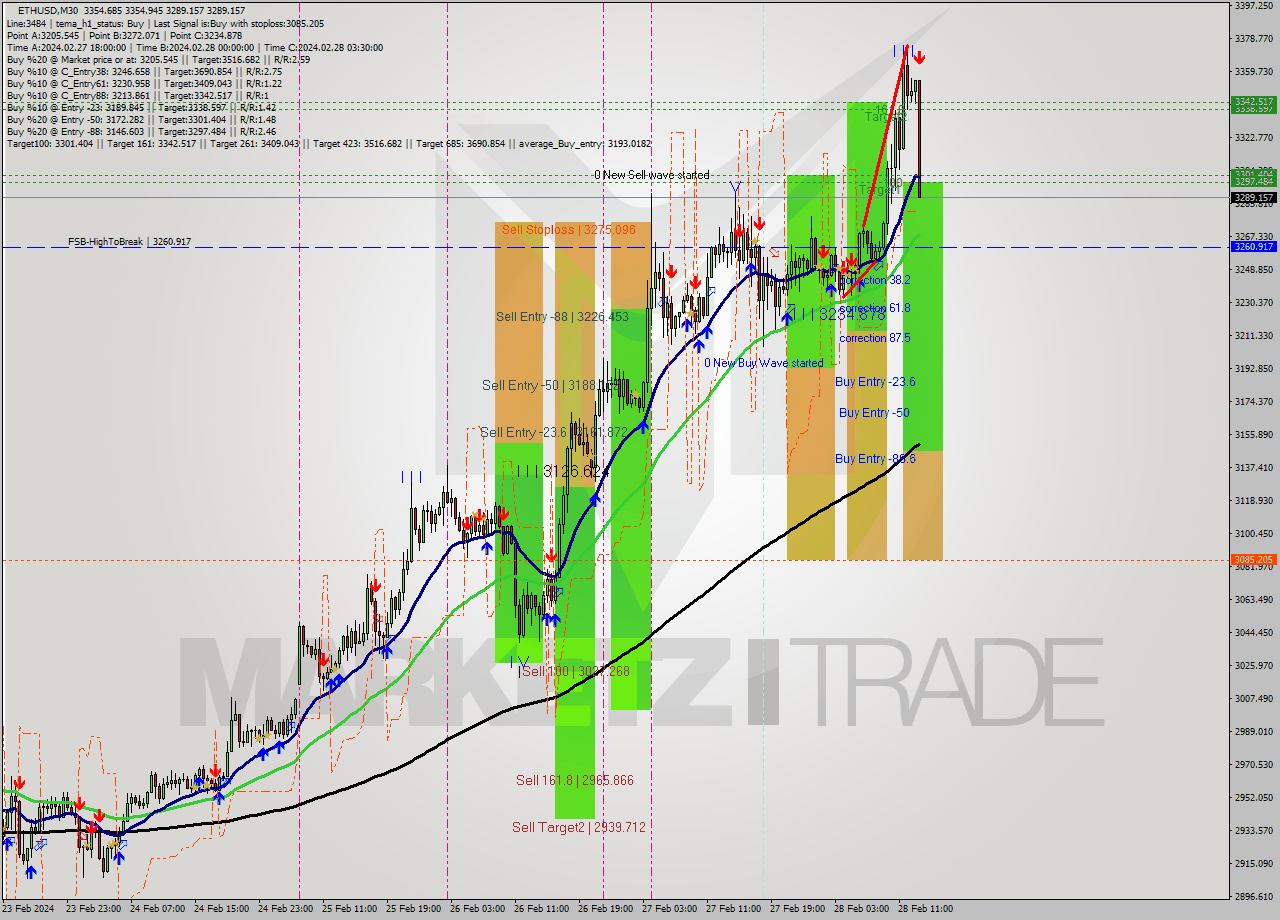Click the 2989.010 price axis label
The image size is (1280, 920).
tap(1254, 732)
